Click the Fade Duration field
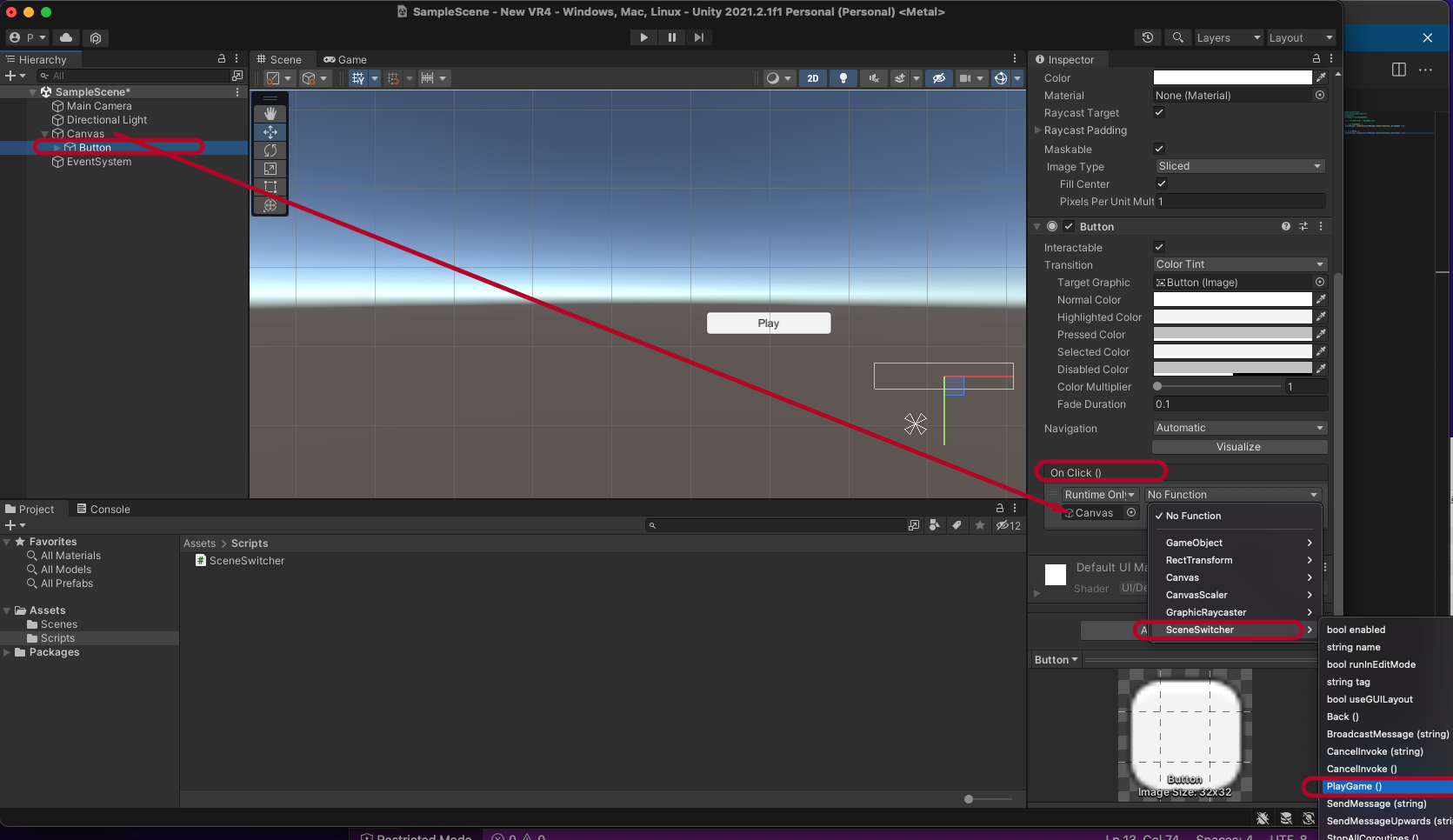The image size is (1453, 840). pos(1240,404)
